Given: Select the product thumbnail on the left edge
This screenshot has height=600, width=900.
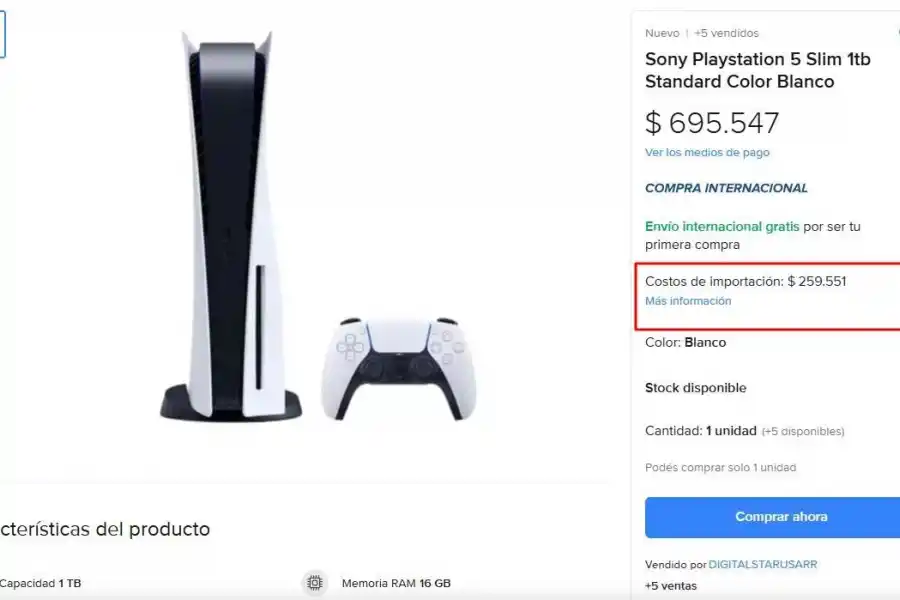Looking at the screenshot, I should 3,33.
